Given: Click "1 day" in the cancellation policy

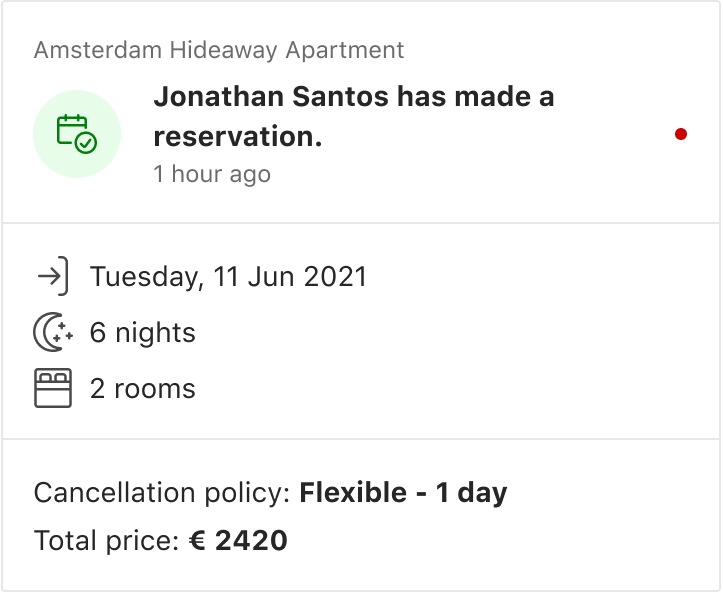Looking at the screenshot, I should [471, 493].
